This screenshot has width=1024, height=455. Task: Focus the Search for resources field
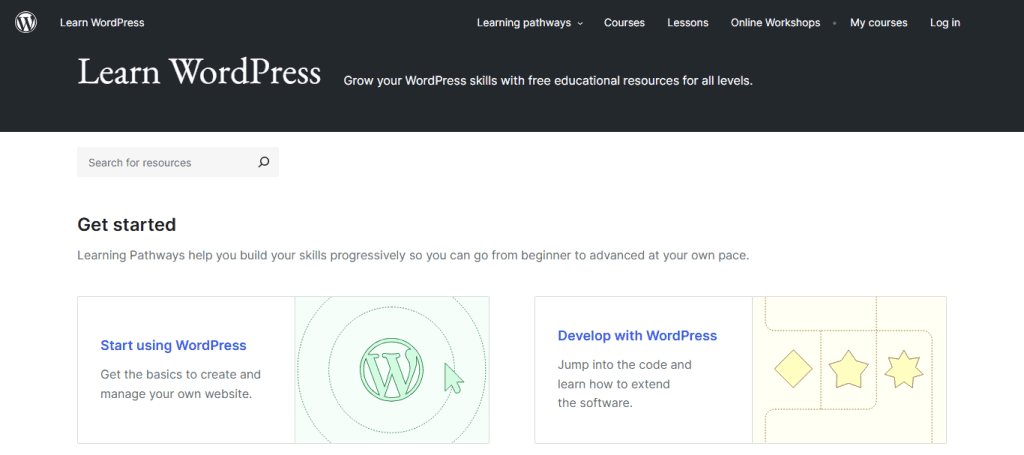(178, 162)
